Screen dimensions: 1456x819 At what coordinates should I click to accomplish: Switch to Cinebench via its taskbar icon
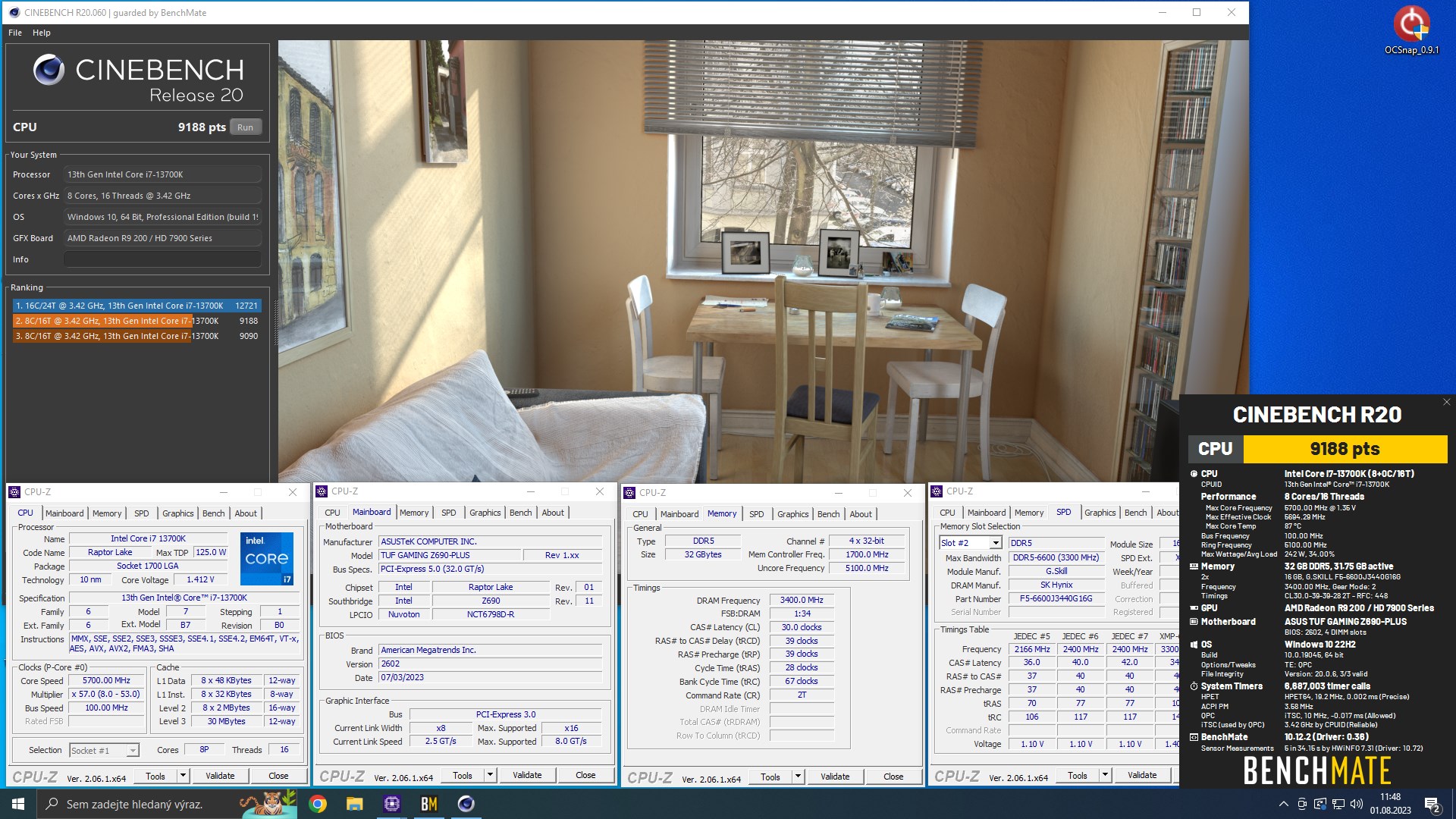pyautogui.click(x=466, y=804)
